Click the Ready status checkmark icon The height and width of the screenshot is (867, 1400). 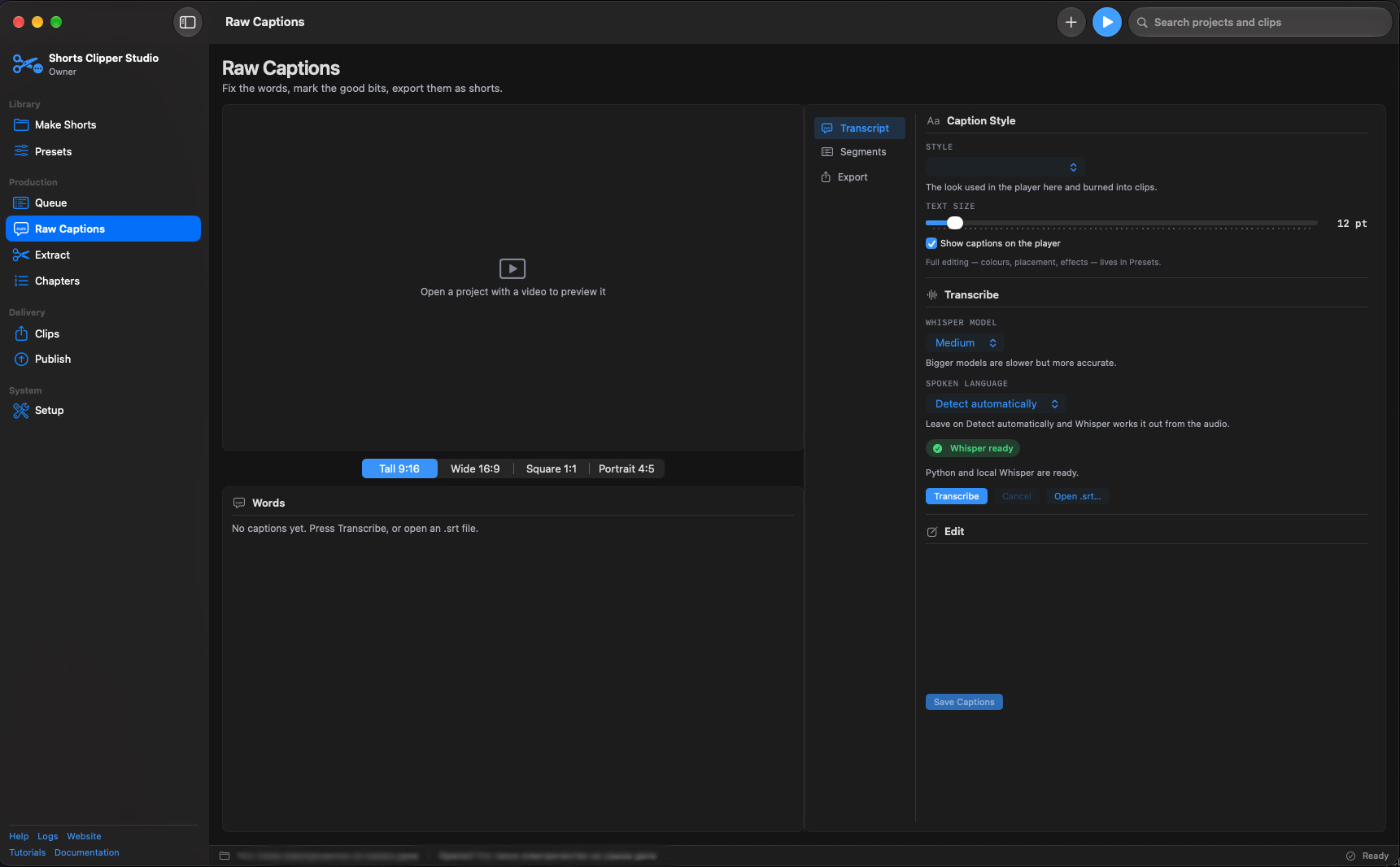[1351, 856]
